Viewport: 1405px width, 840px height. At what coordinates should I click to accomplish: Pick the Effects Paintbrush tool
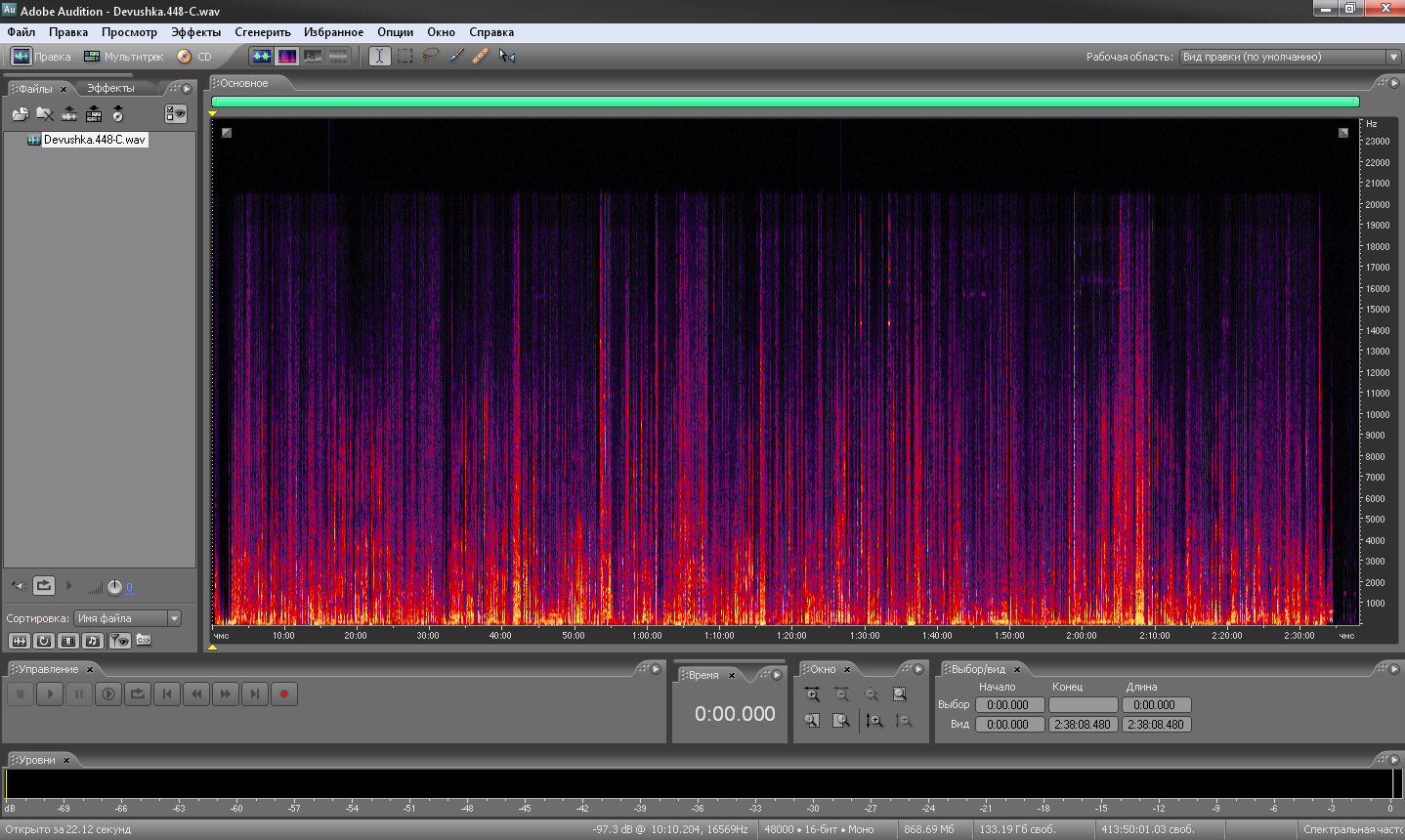pos(456,57)
